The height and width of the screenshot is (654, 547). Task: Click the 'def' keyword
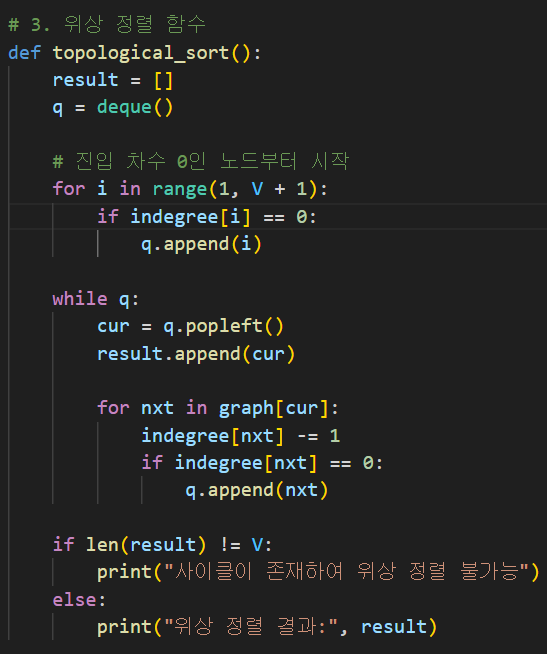pos(24,53)
